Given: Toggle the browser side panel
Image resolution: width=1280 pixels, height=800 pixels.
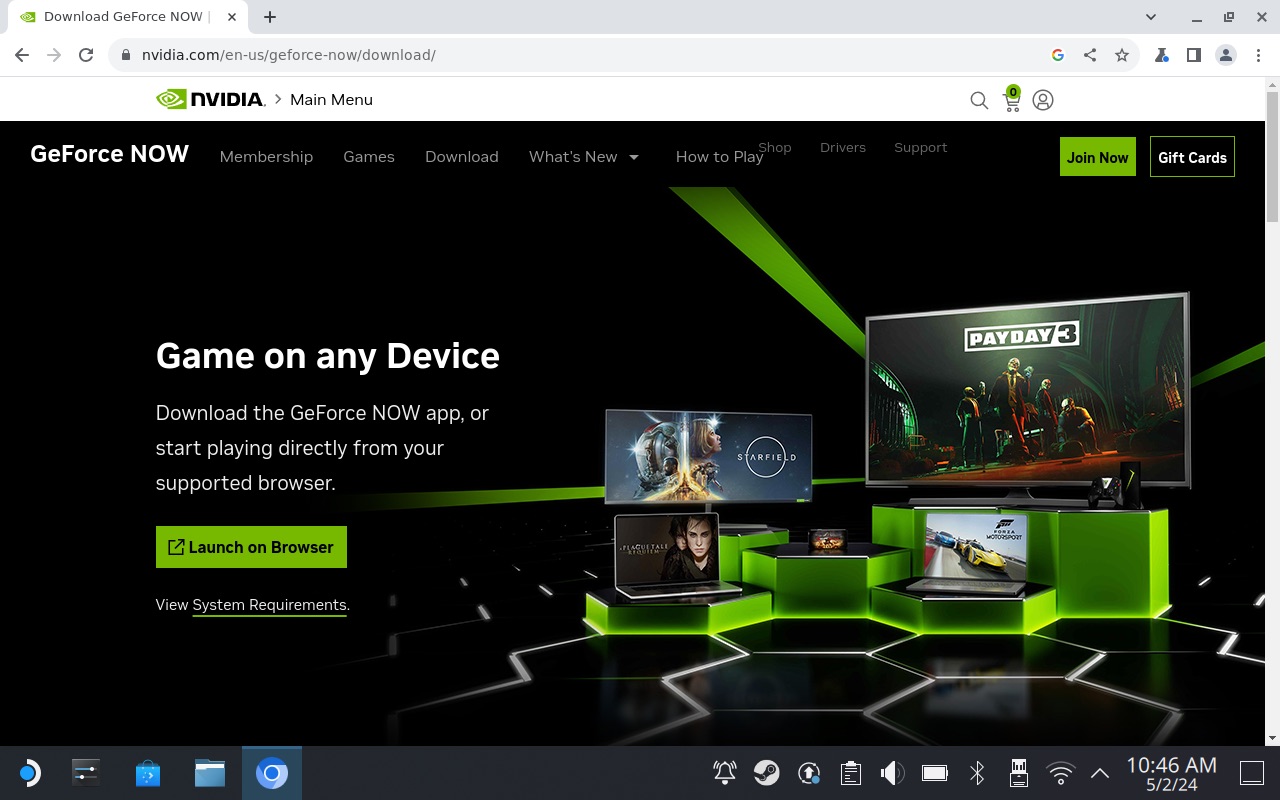Looking at the screenshot, I should tap(1194, 55).
